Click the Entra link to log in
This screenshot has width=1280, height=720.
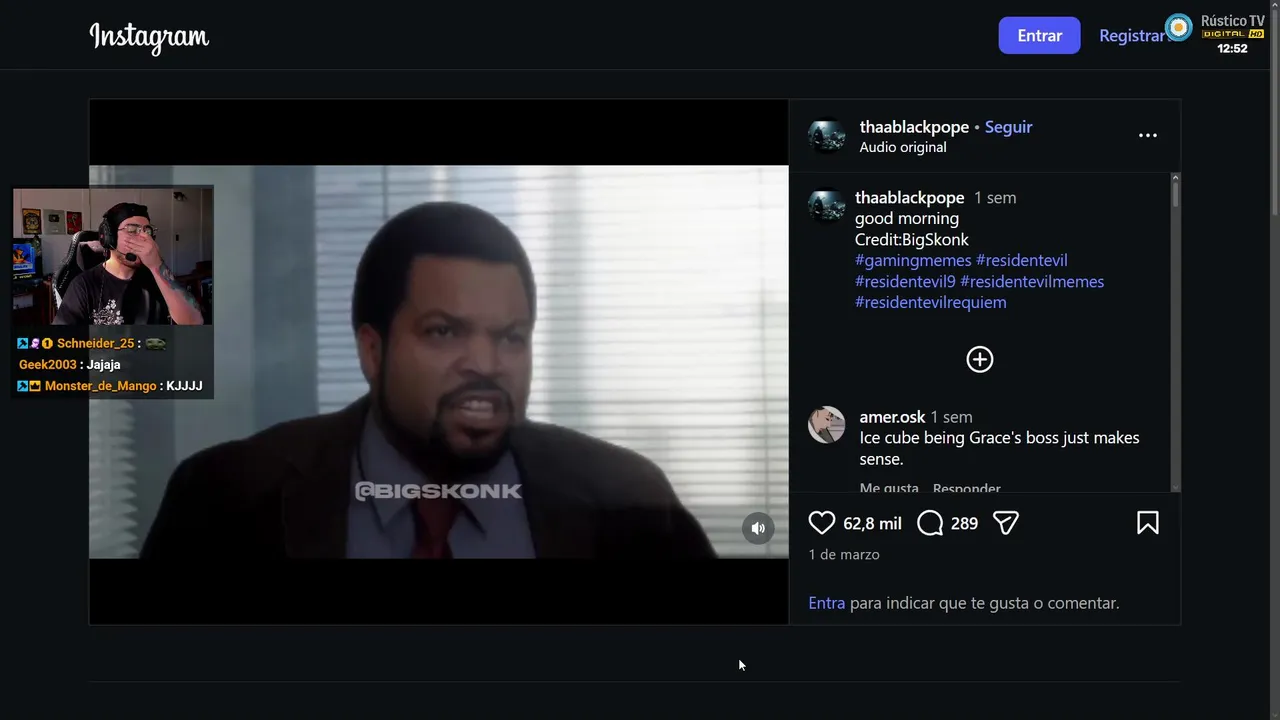pos(827,603)
